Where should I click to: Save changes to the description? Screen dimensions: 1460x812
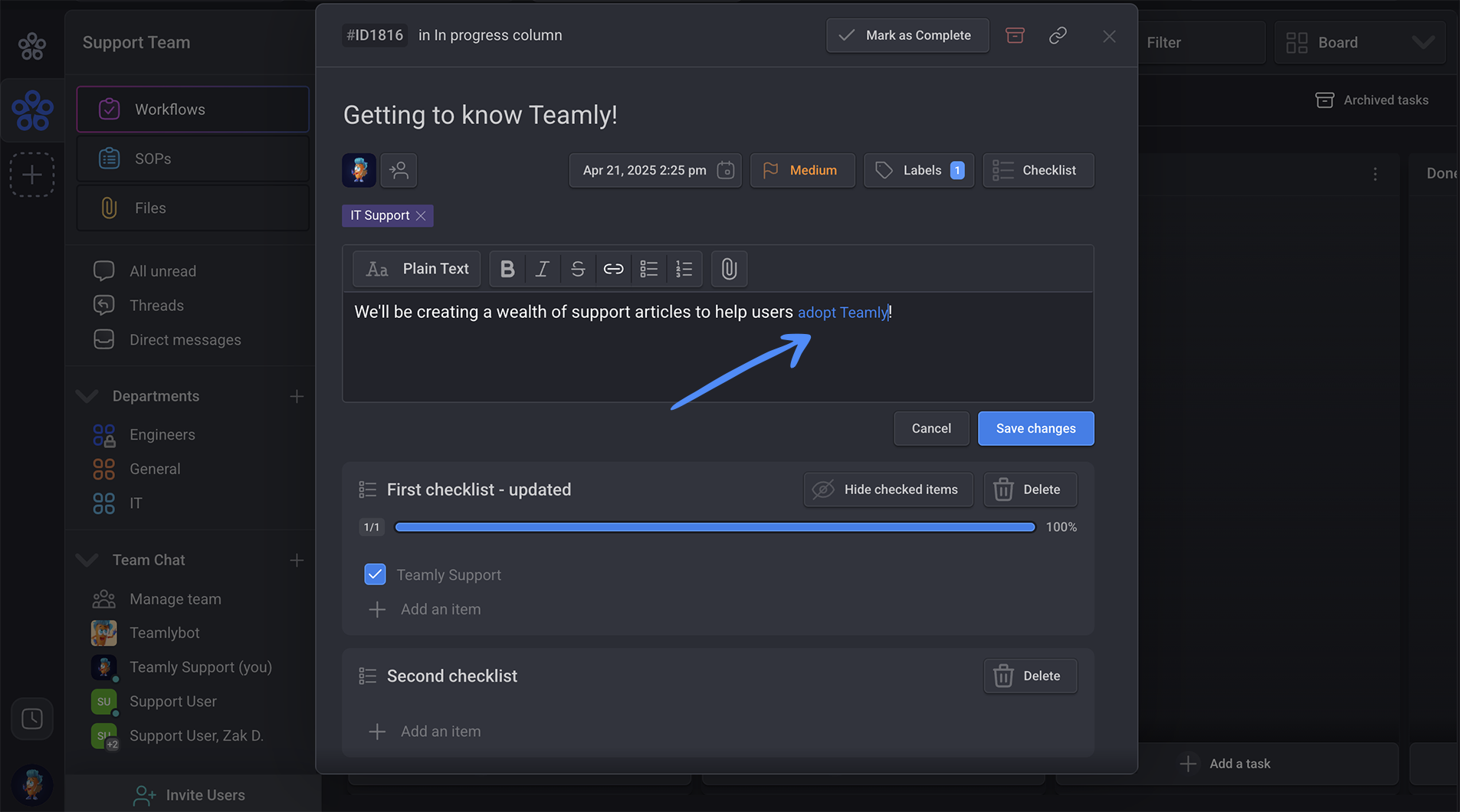(1035, 428)
